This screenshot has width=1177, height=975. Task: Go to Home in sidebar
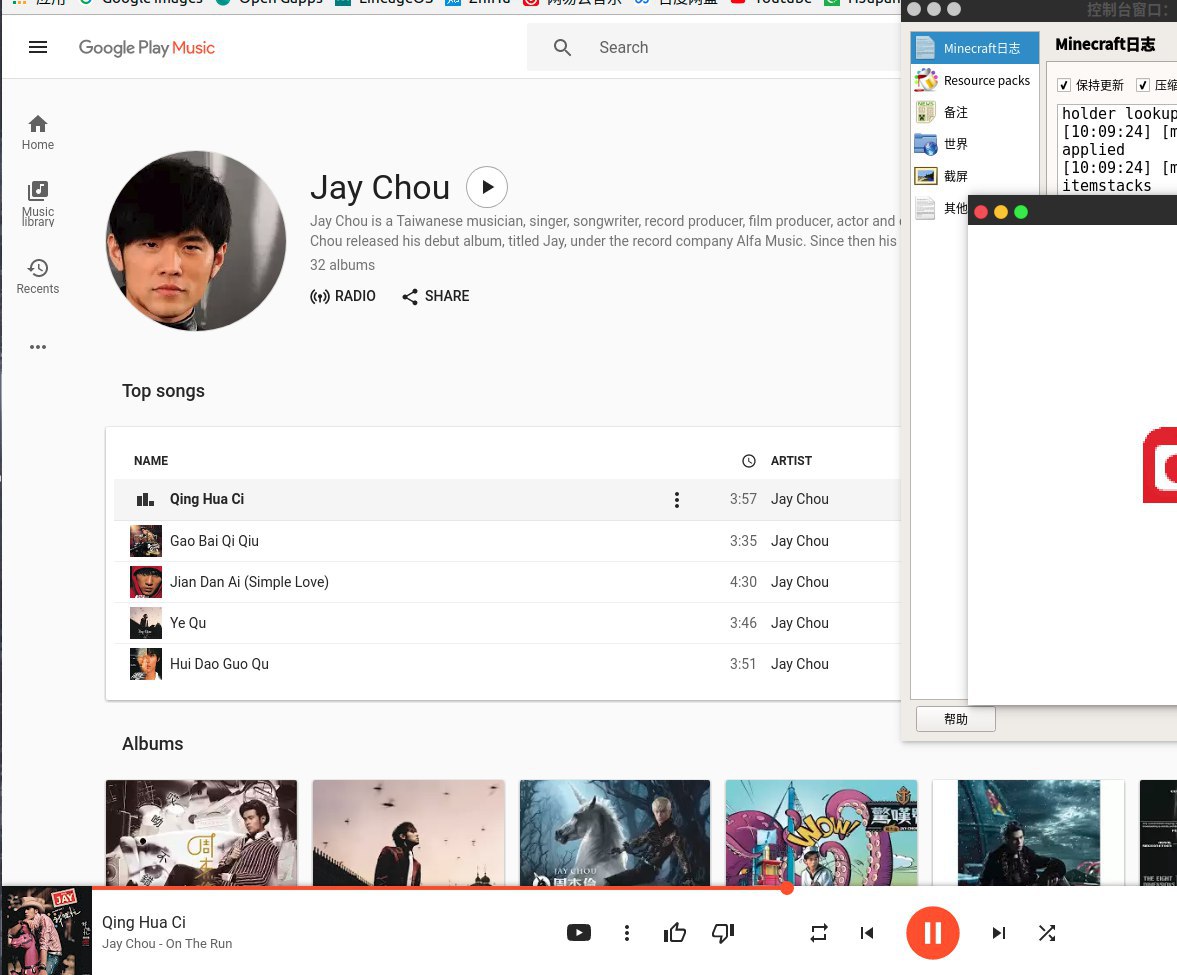tap(38, 132)
